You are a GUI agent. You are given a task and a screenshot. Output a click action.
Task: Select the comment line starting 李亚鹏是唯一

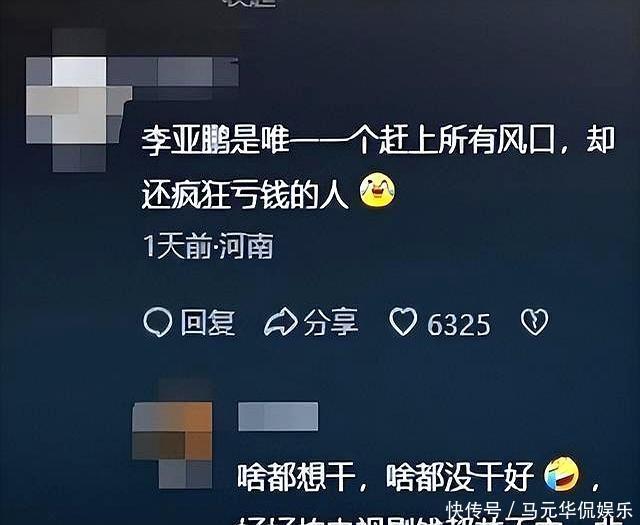pos(378,140)
